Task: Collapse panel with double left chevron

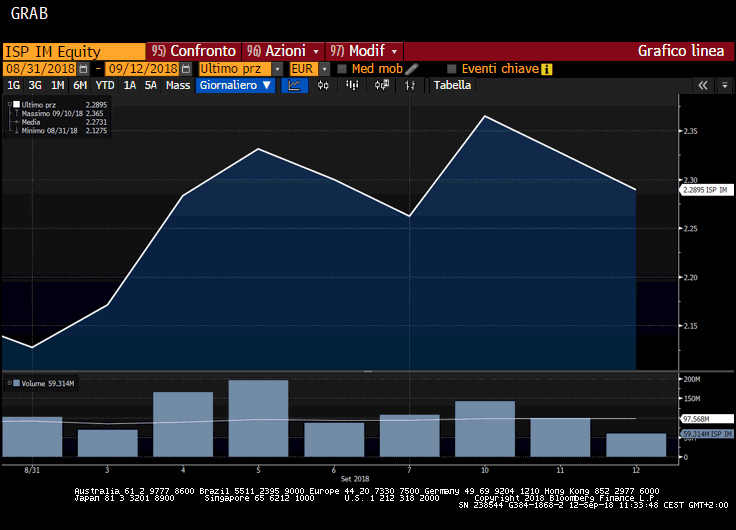Action: [702, 86]
